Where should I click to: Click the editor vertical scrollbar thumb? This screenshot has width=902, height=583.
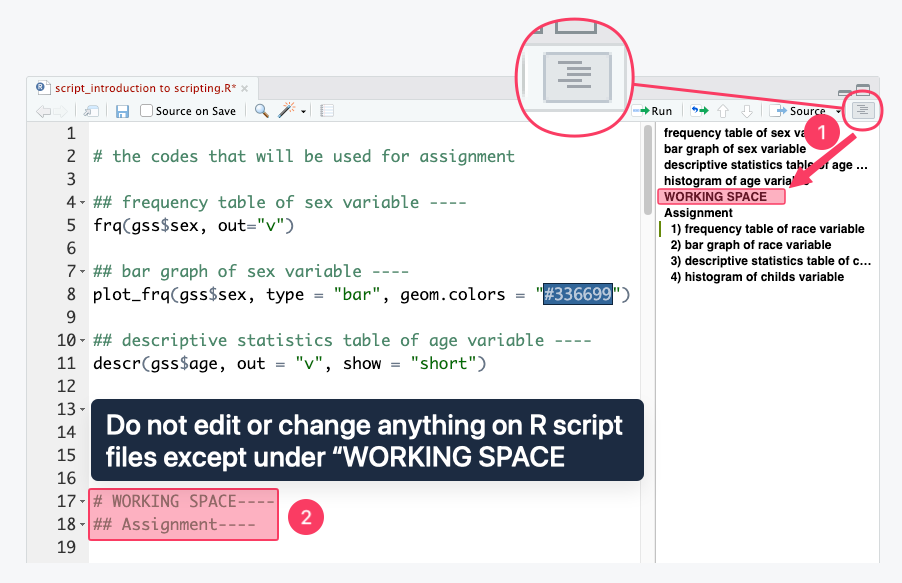[x=648, y=170]
